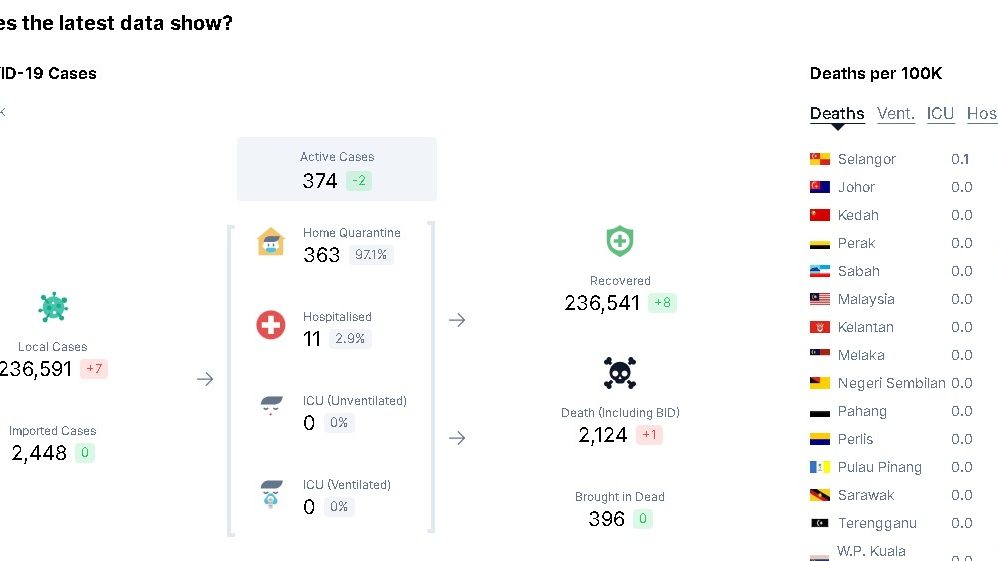The image size is (998, 561).
Task: Click the Imported Cases count 2,448
Action: (39, 453)
